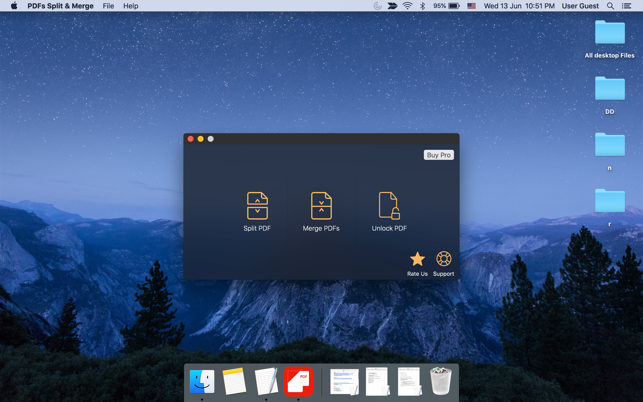Viewport: 643px width, 402px height.
Task: Open the Help menu
Action: coord(131,6)
